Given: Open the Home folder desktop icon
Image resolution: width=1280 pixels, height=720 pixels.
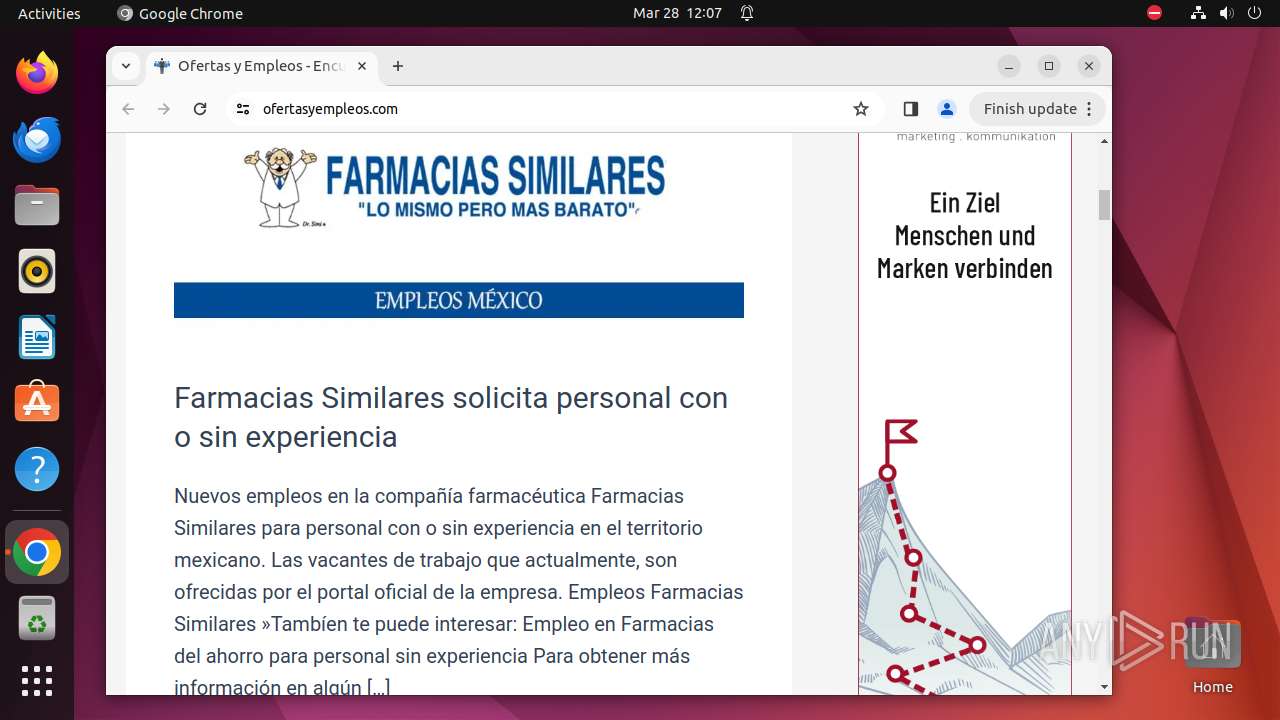Looking at the screenshot, I should tap(1212, 657).
